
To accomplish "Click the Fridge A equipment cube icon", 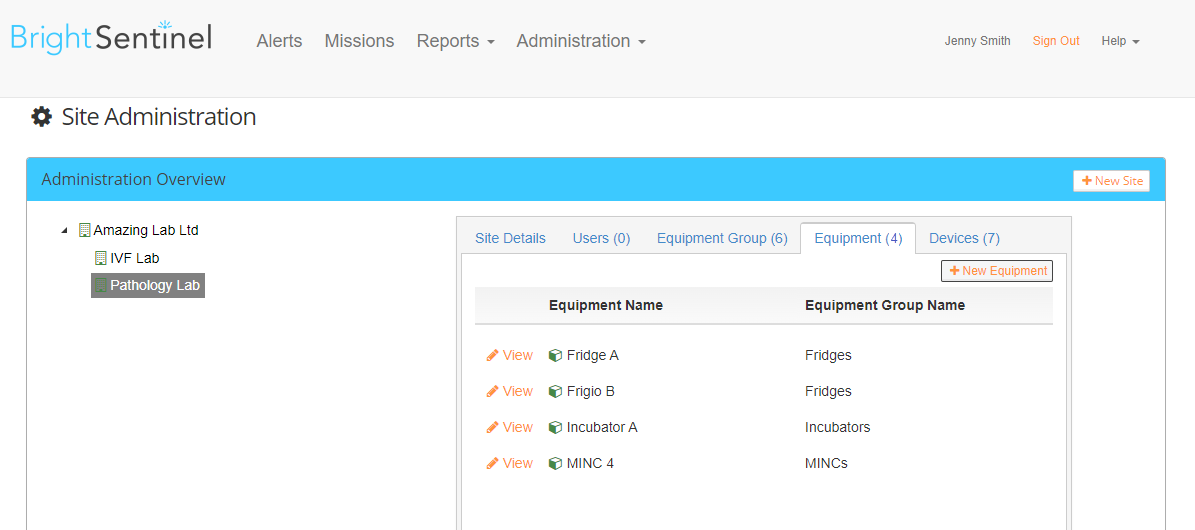I will (x=556, y=355).
